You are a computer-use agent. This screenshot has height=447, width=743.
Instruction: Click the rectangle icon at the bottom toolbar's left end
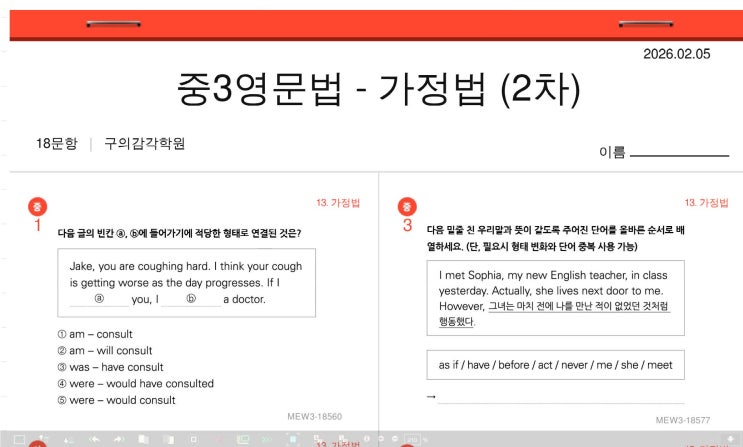pyautogui.click(x=18, y=439)
